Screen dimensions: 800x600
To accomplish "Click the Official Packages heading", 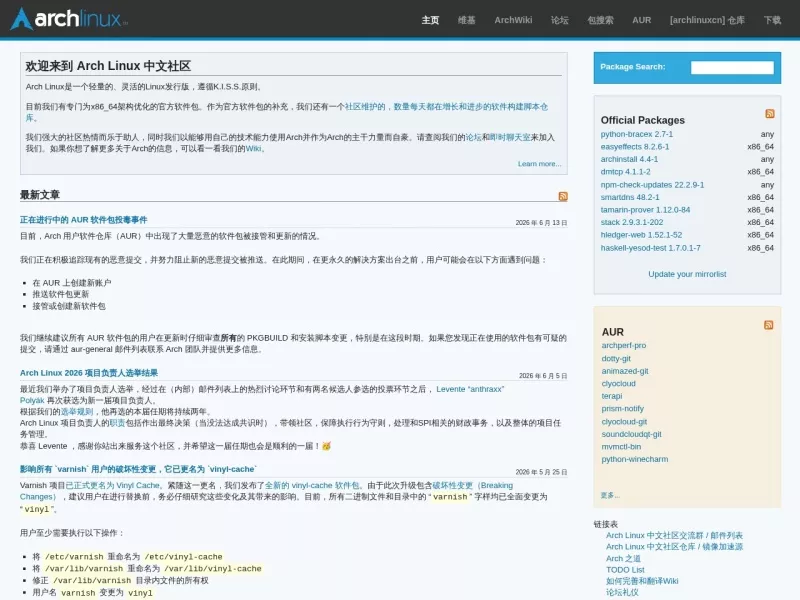I will (642, 120).
